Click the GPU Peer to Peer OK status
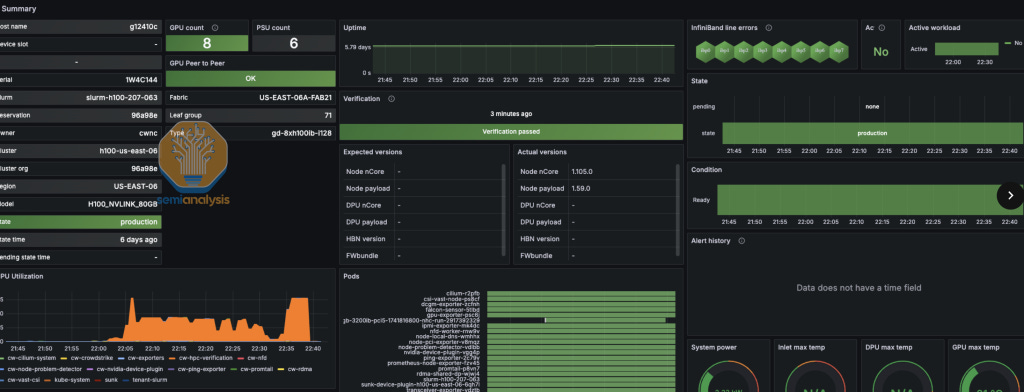Viewport: 1024px width, 392px height. point(251,78)
